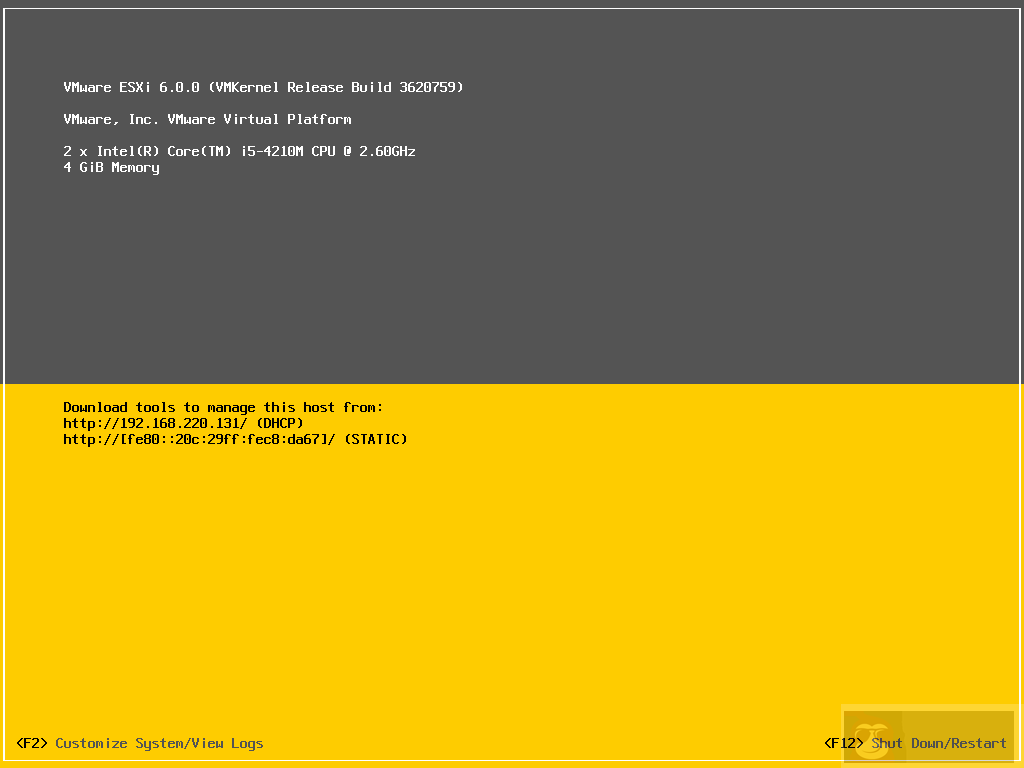Click the Intel Core i5-4210M CPU description
The image size is (1024, 768).
click(x=240, y=151)
